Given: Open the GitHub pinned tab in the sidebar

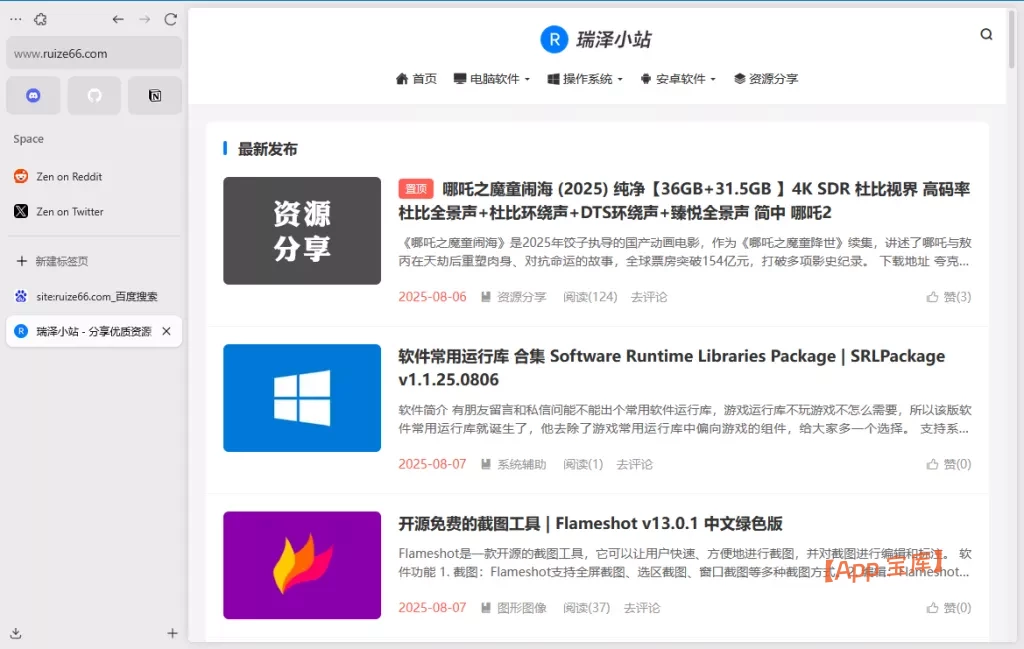Looking at the screenshot, I should point(94,94).
